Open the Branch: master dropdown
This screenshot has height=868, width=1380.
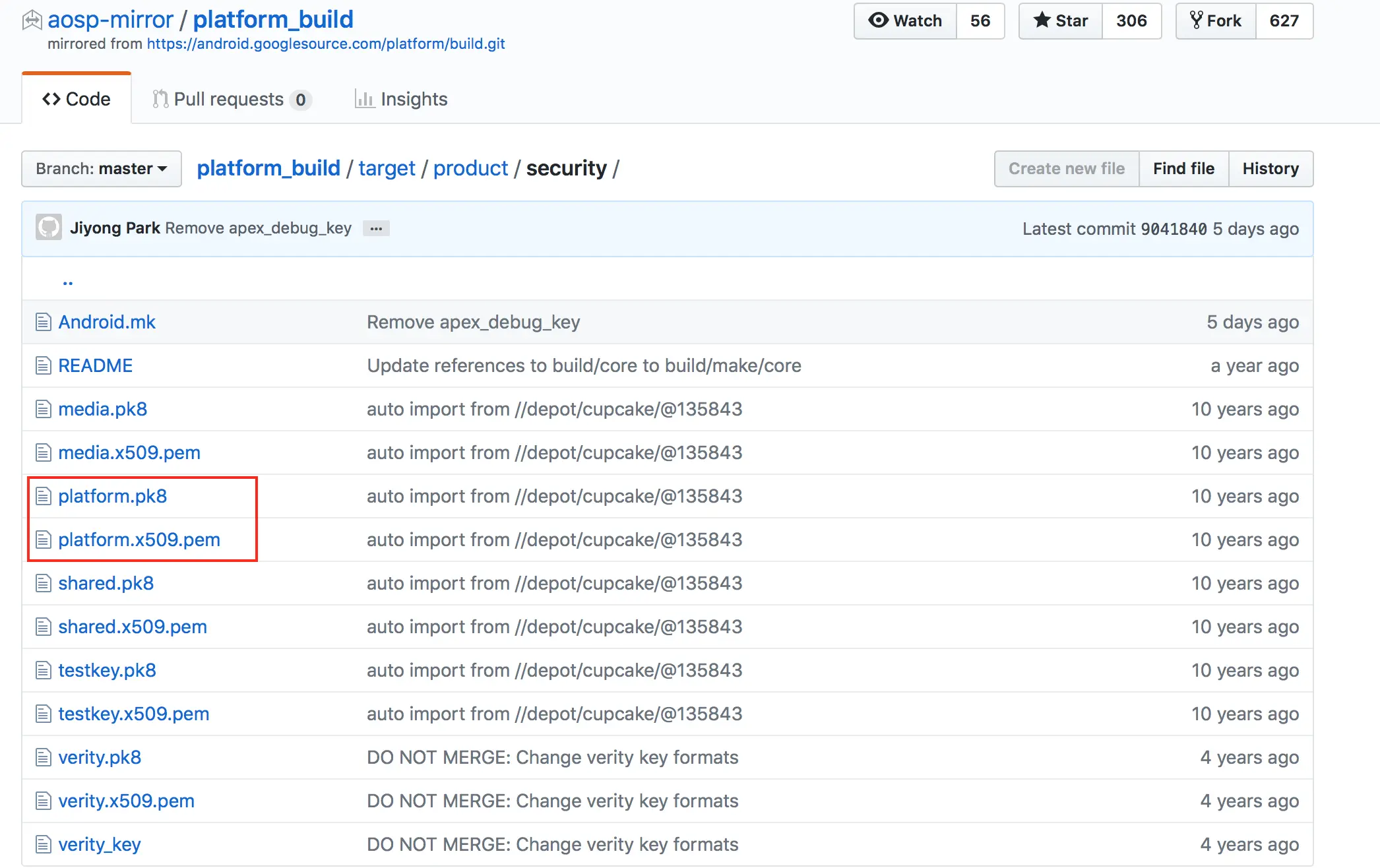(x=101, y=168)
